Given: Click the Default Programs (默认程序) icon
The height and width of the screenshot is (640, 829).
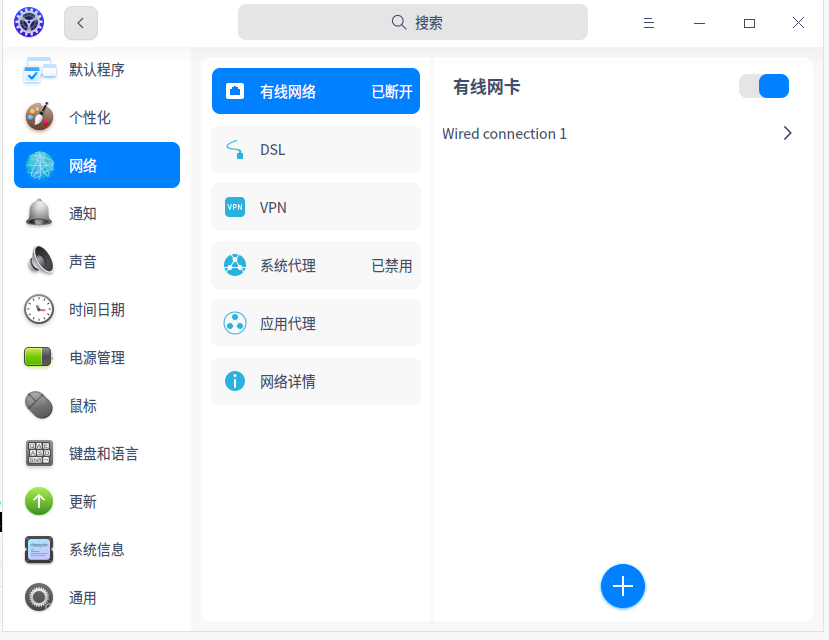Looking at the screenshot, I should (x=39, y=70).
